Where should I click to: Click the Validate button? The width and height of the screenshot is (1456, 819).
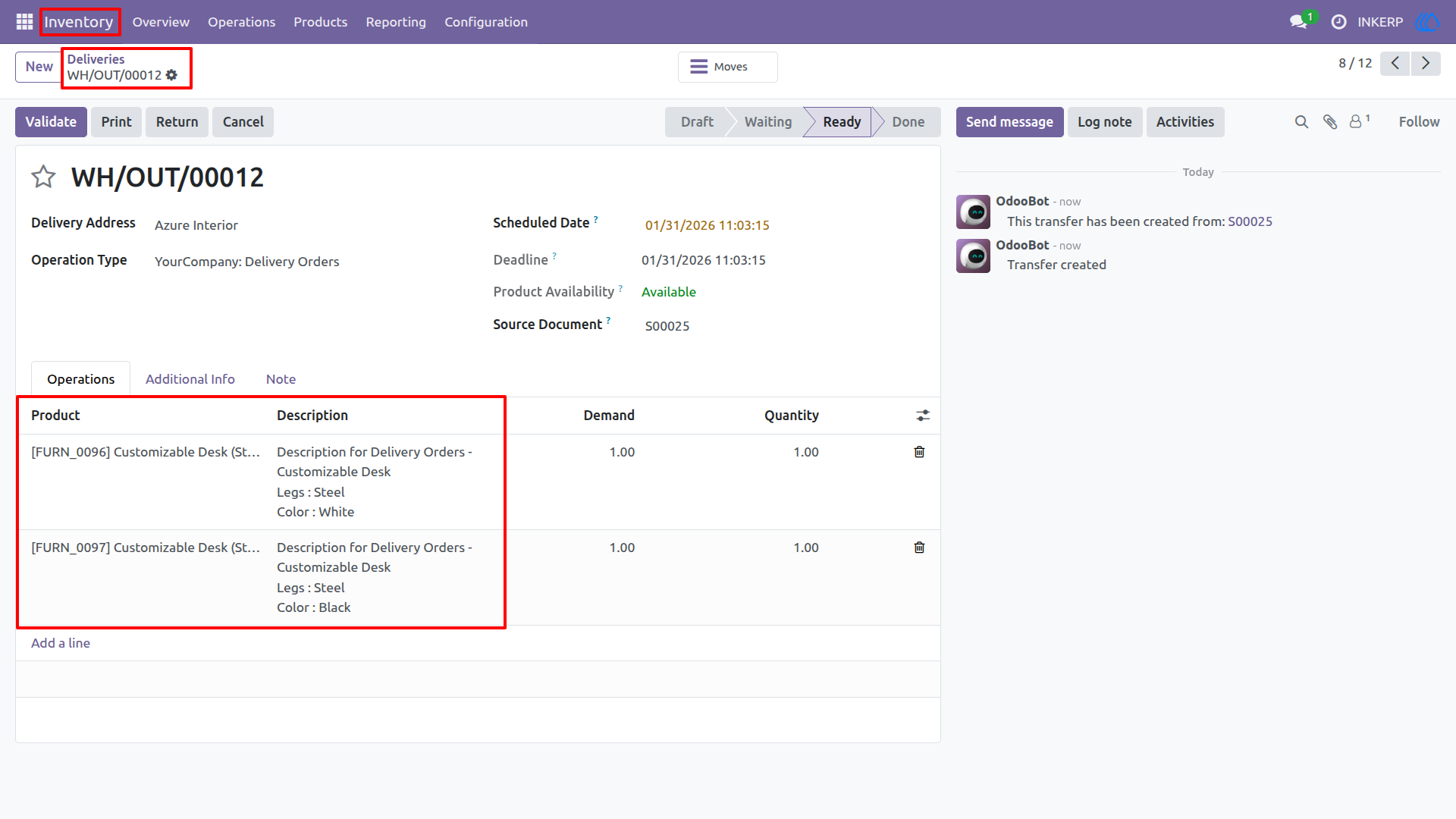[51, 122]
